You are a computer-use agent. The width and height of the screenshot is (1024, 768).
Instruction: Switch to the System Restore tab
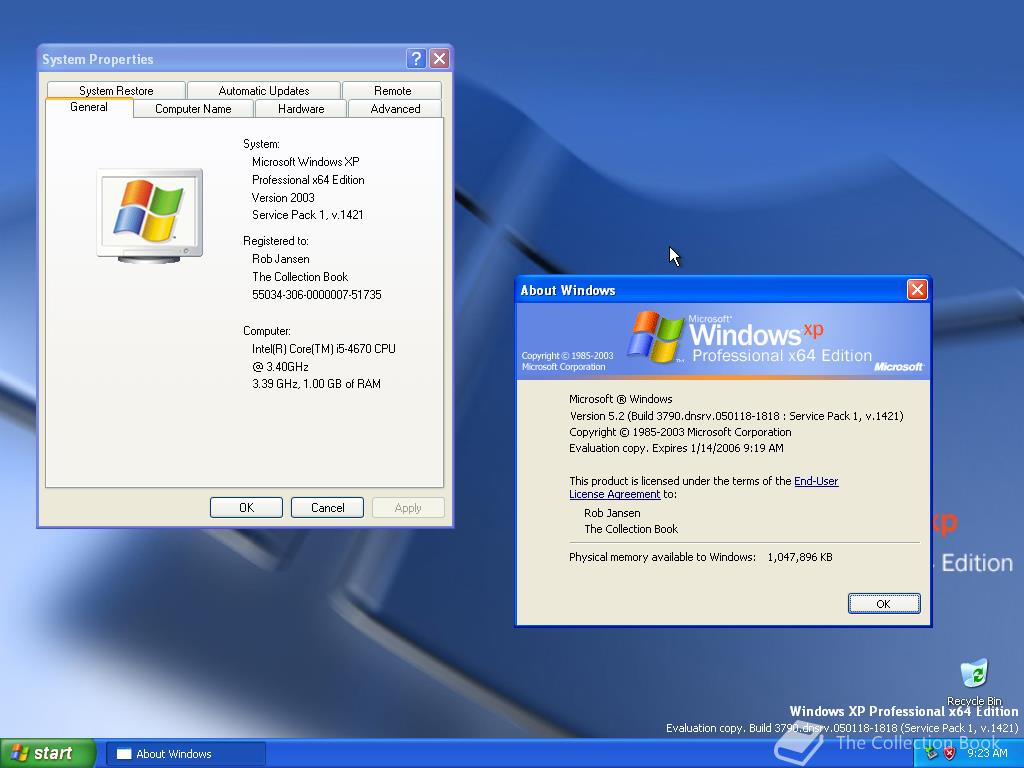(116, 90)
